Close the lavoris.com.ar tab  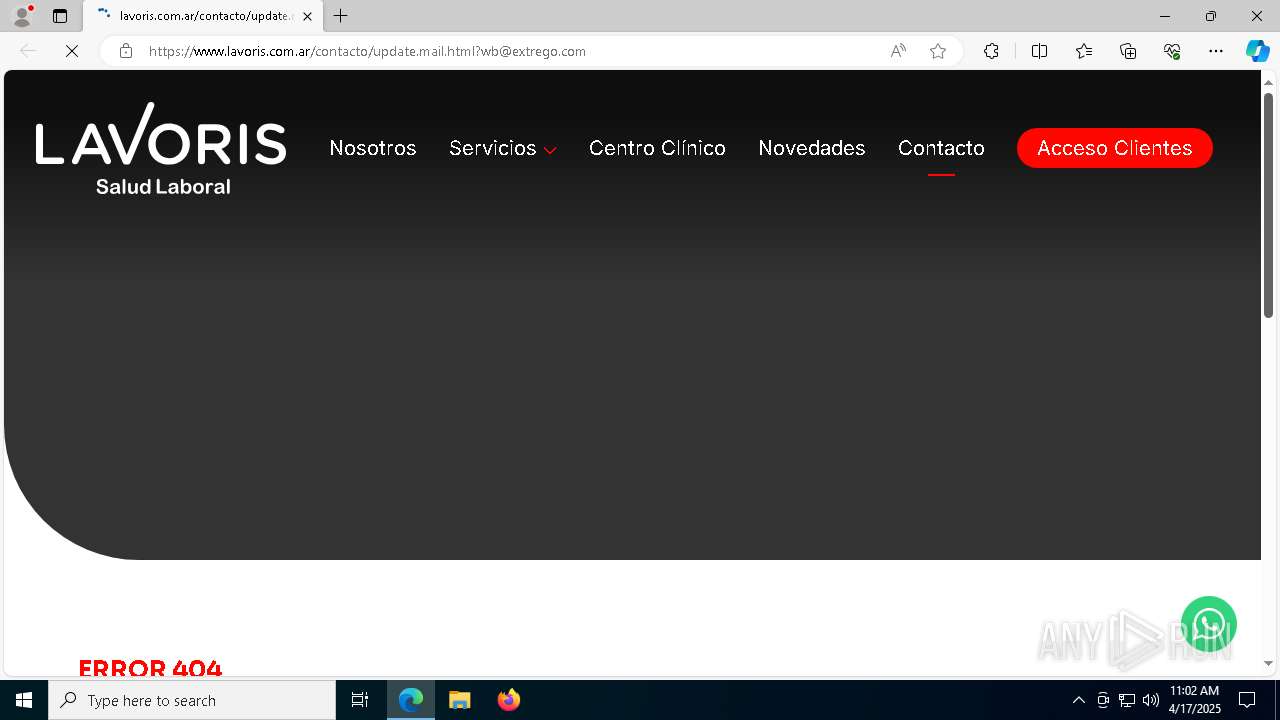tap(307, 16)
